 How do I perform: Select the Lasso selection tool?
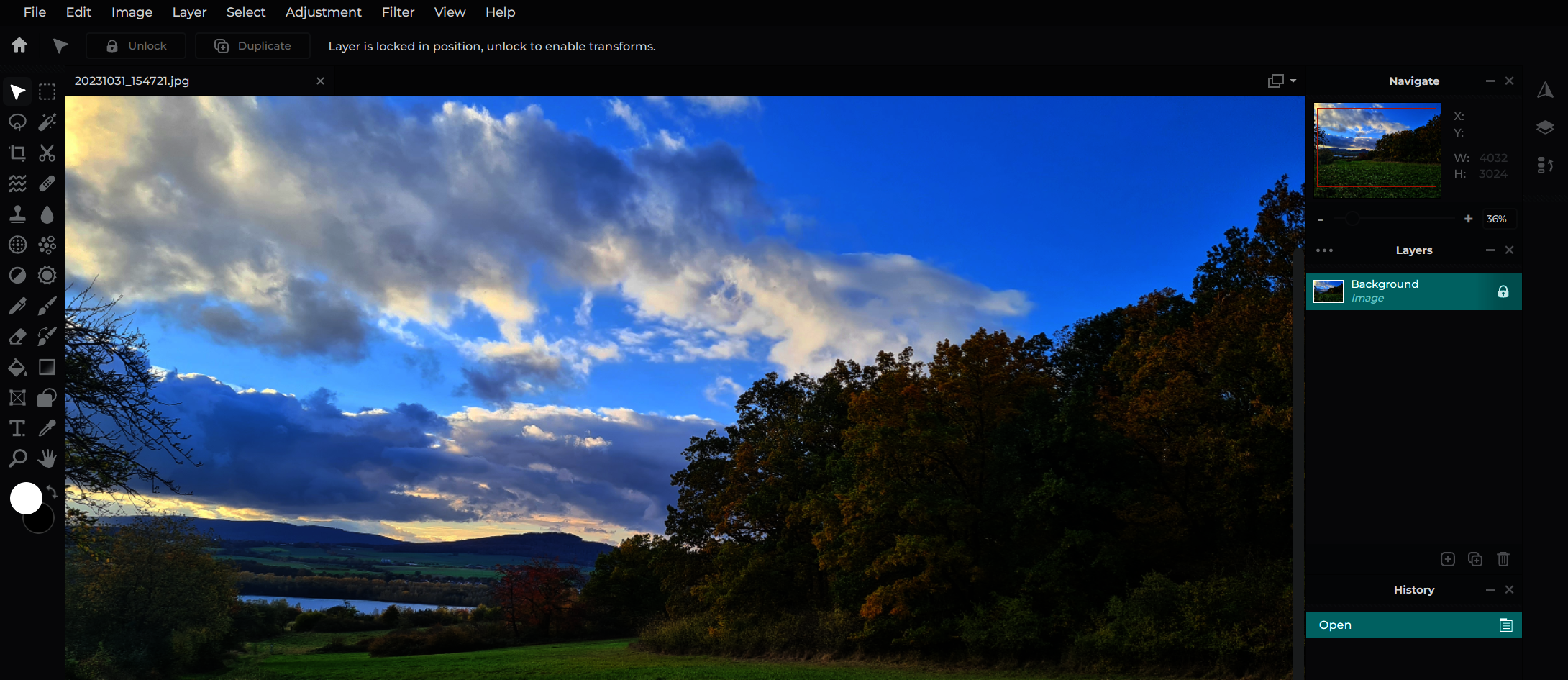(17, 122)
